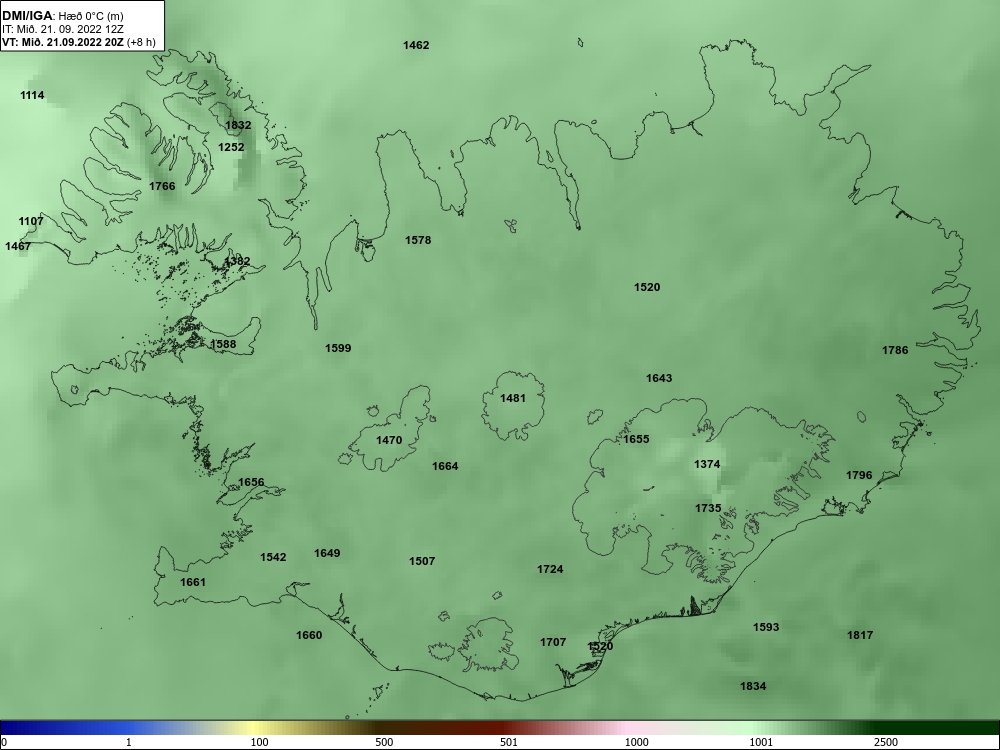
Task: Click the 1593 value
Action: coord(766,628)
